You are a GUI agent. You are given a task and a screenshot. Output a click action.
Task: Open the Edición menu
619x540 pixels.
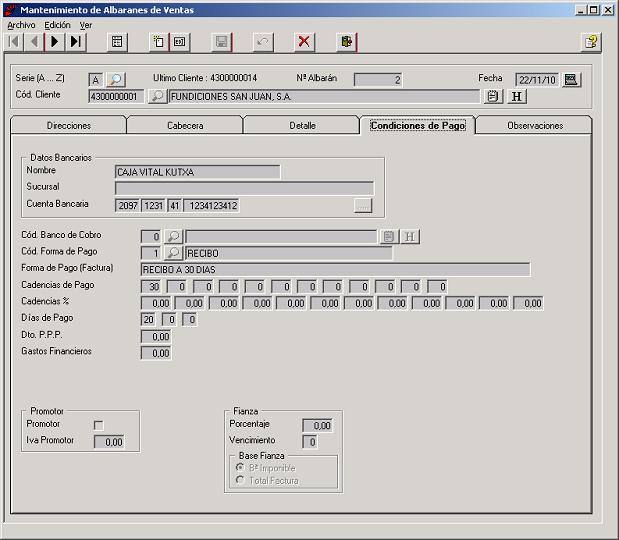coord(57,25)
